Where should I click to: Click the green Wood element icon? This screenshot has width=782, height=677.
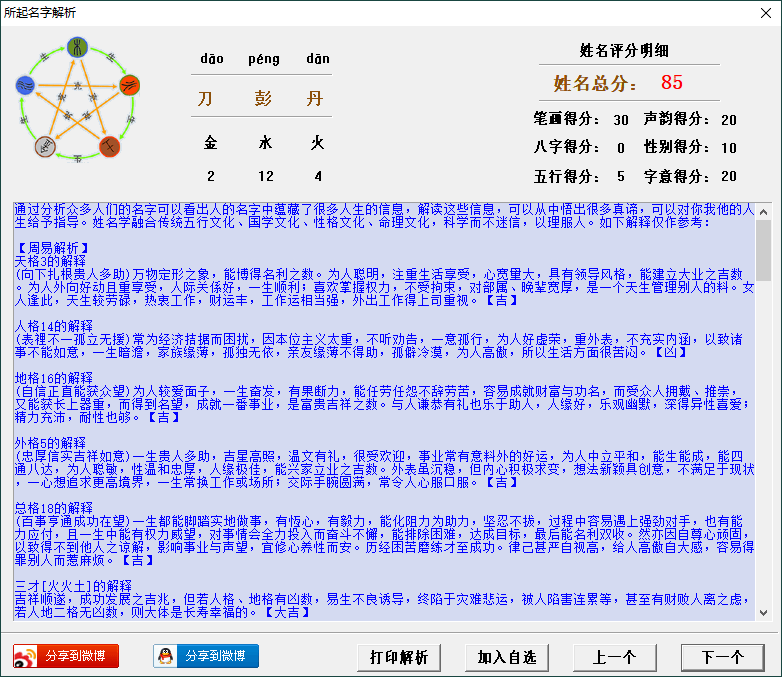click(x=78, y=47)
